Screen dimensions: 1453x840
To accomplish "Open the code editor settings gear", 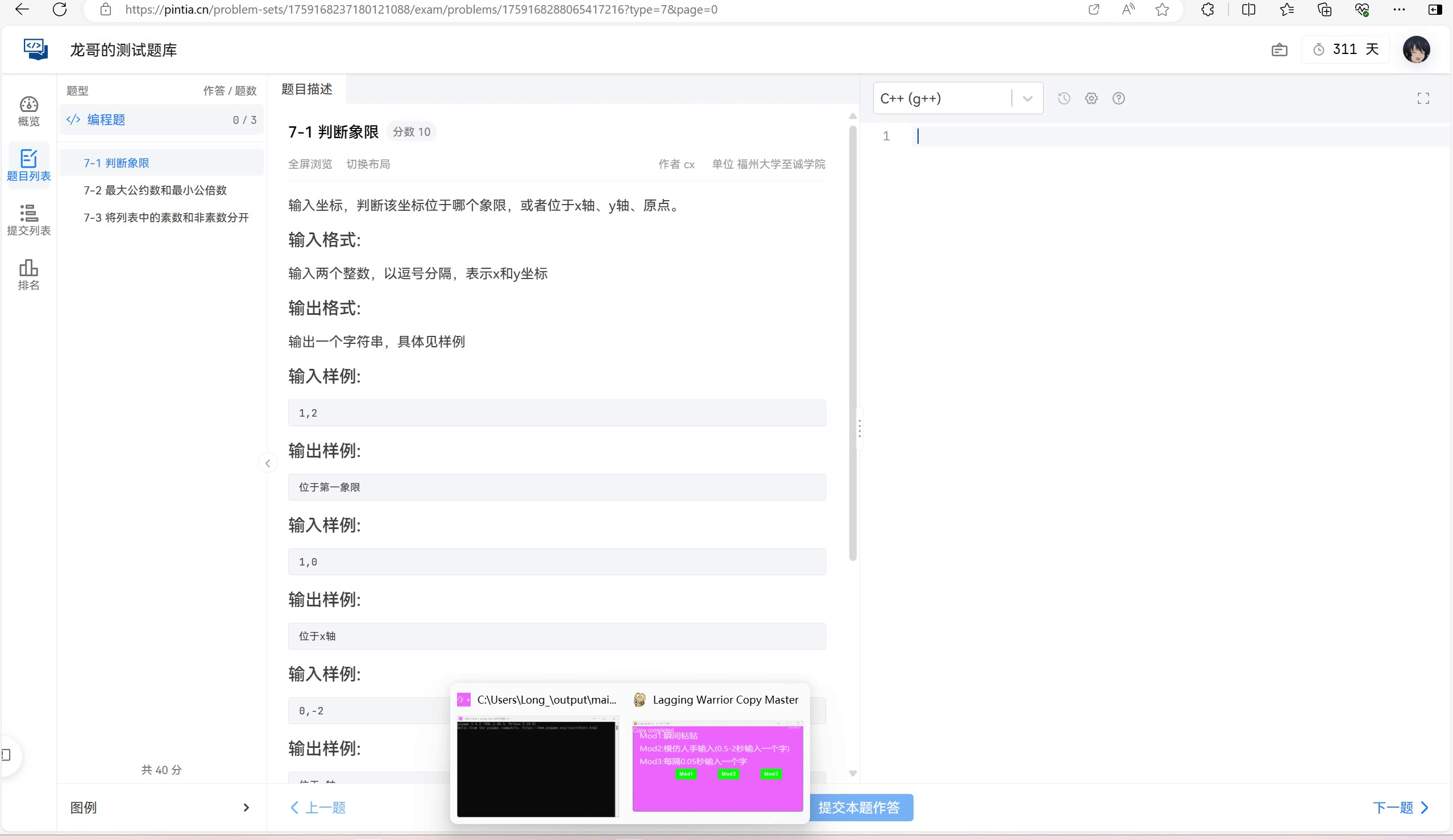I will pyautogui.click(x=1090, y=98).
